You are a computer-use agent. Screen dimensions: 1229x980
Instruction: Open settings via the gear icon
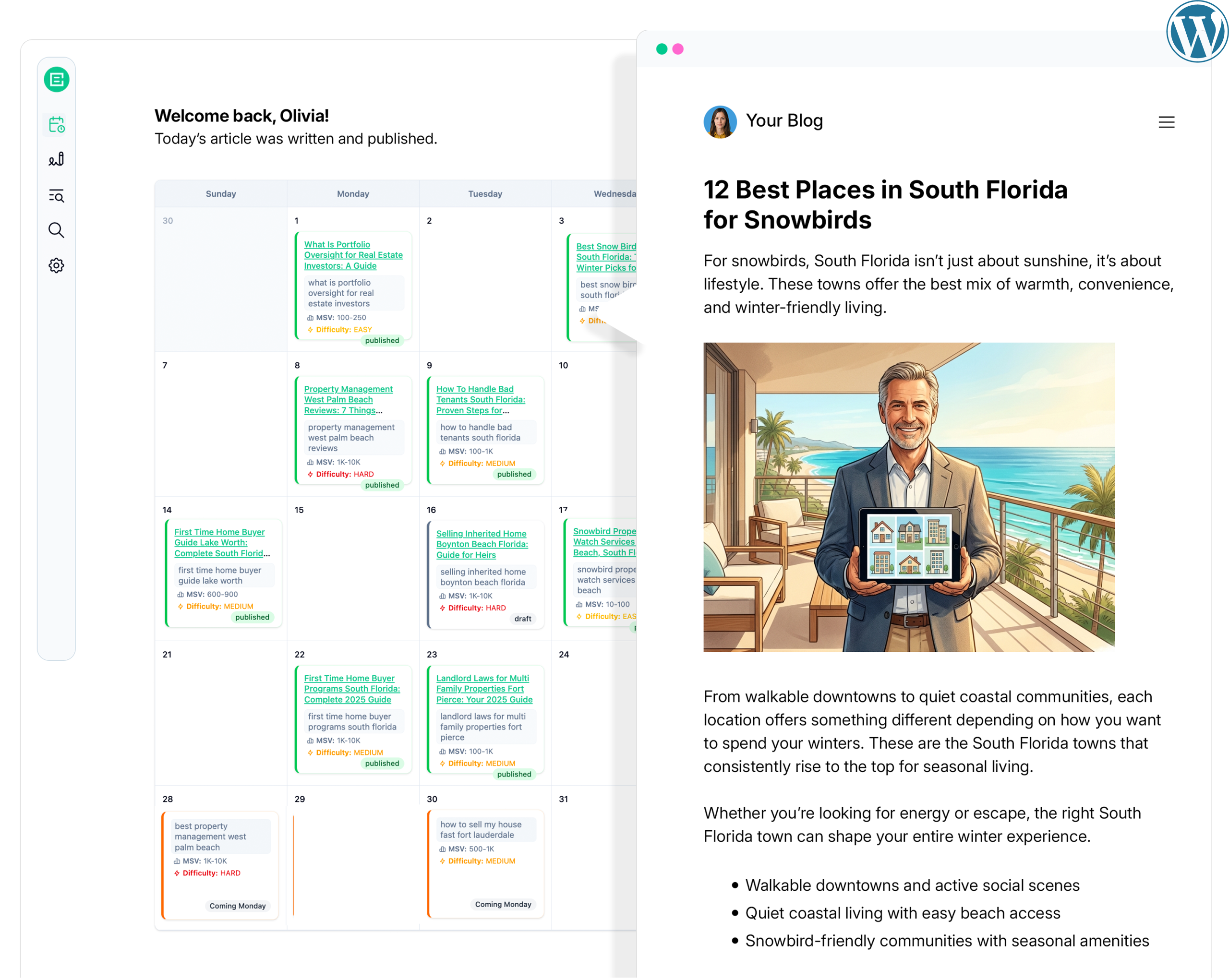[x=56, y=265]
